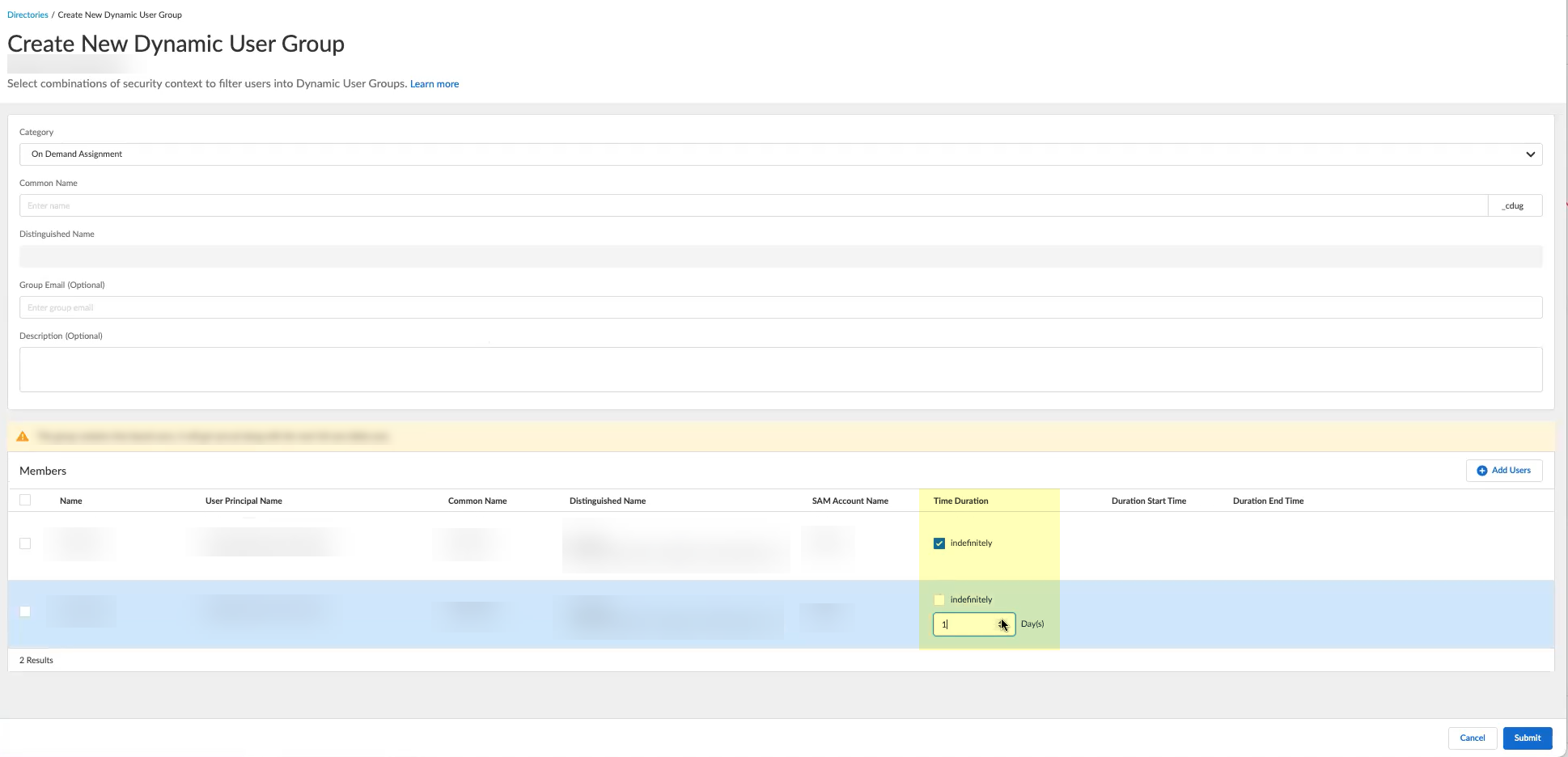The height and width of the screenshot is (757, 1568).
Task: Tick the select-all checkbox in Members header
Action: (x=25, y=501)
